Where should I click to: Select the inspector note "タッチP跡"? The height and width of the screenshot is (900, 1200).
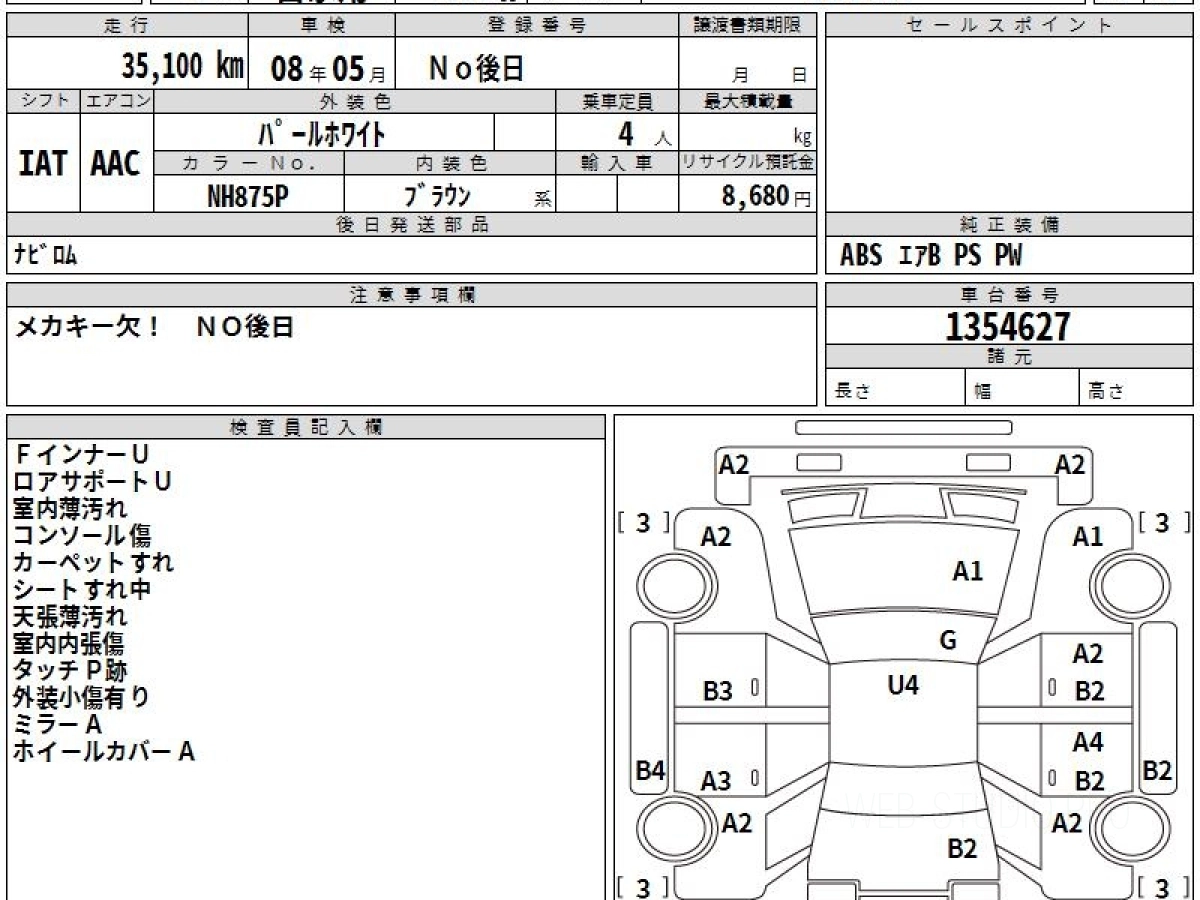[70, 671]
